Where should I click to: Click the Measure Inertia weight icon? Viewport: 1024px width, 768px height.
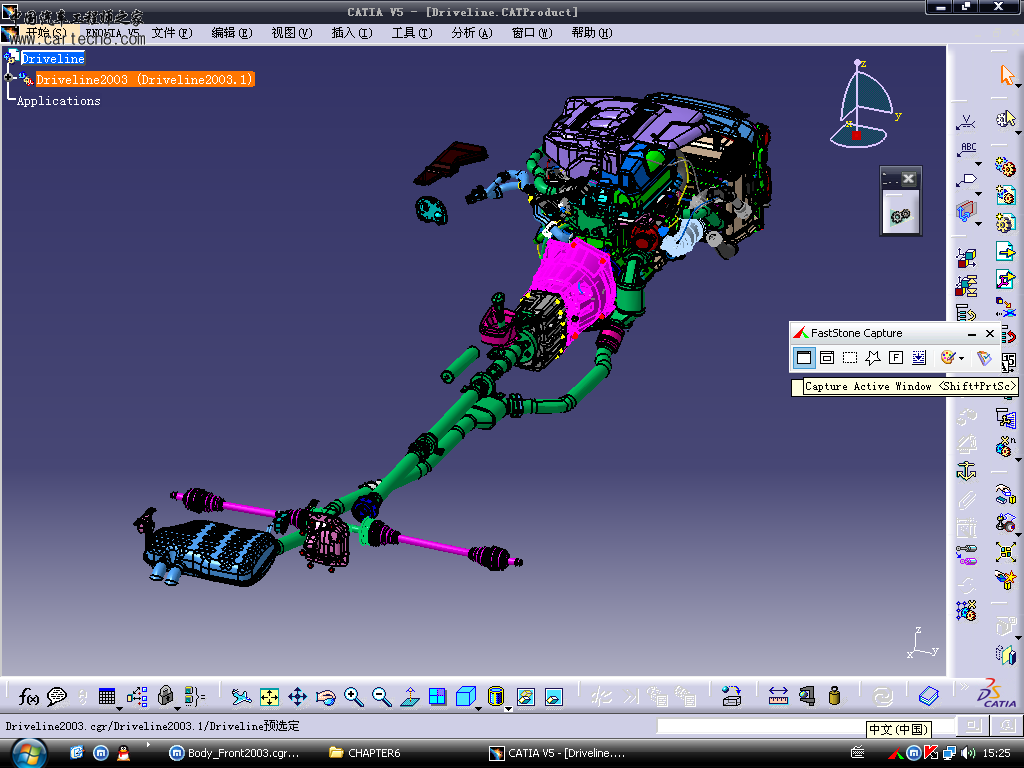835,696
